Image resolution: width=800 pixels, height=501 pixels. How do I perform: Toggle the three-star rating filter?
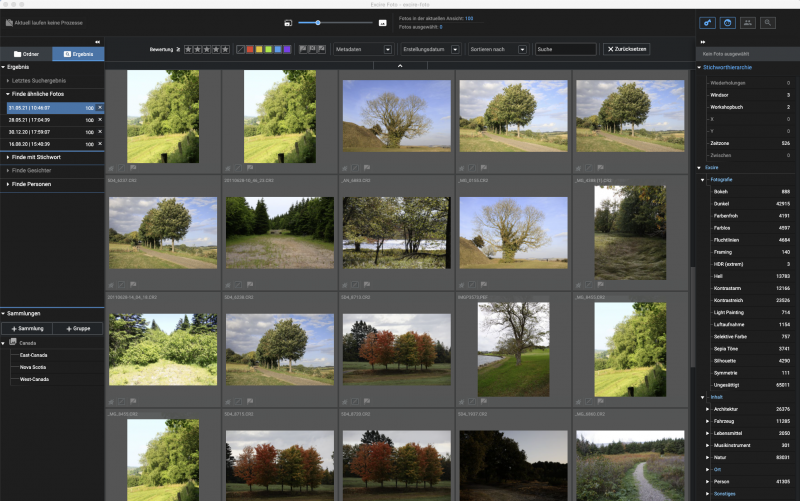(x=207, y=49)
